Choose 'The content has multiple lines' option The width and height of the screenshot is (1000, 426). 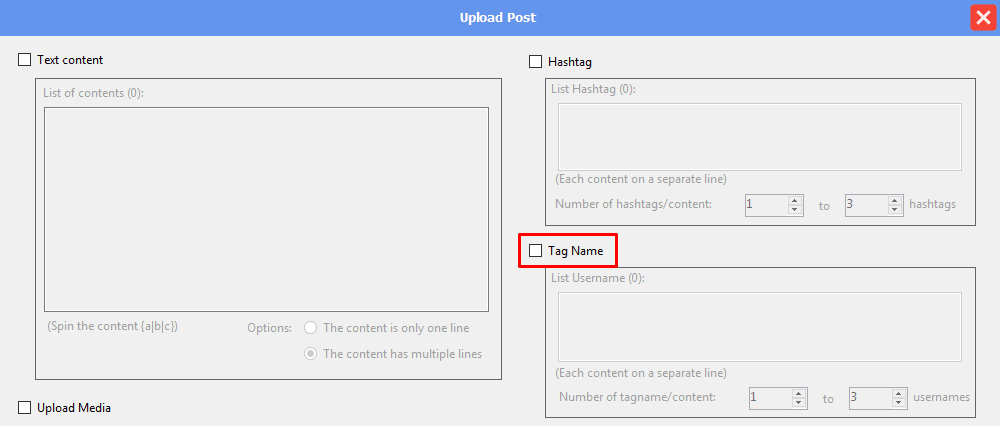pyautogui.click(x=311, y=353)
